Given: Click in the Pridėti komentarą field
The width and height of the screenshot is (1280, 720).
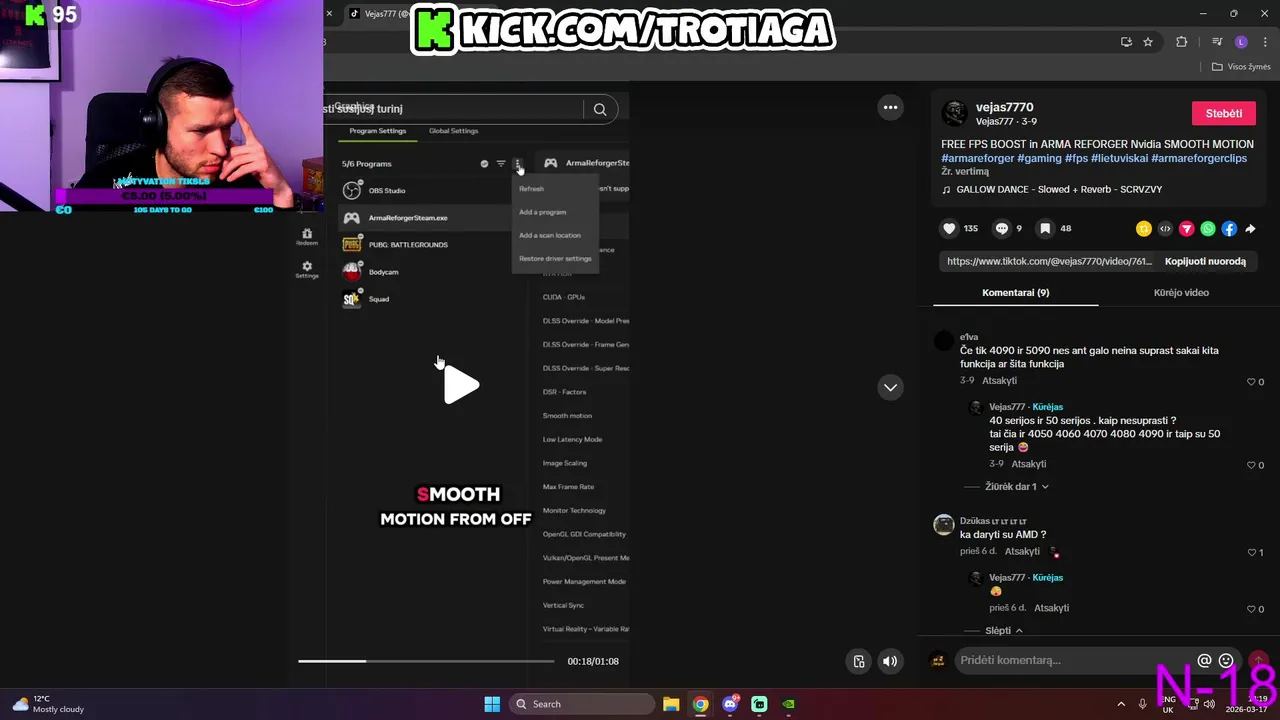Looking at the screenshot, I should tap(1075, 660).
